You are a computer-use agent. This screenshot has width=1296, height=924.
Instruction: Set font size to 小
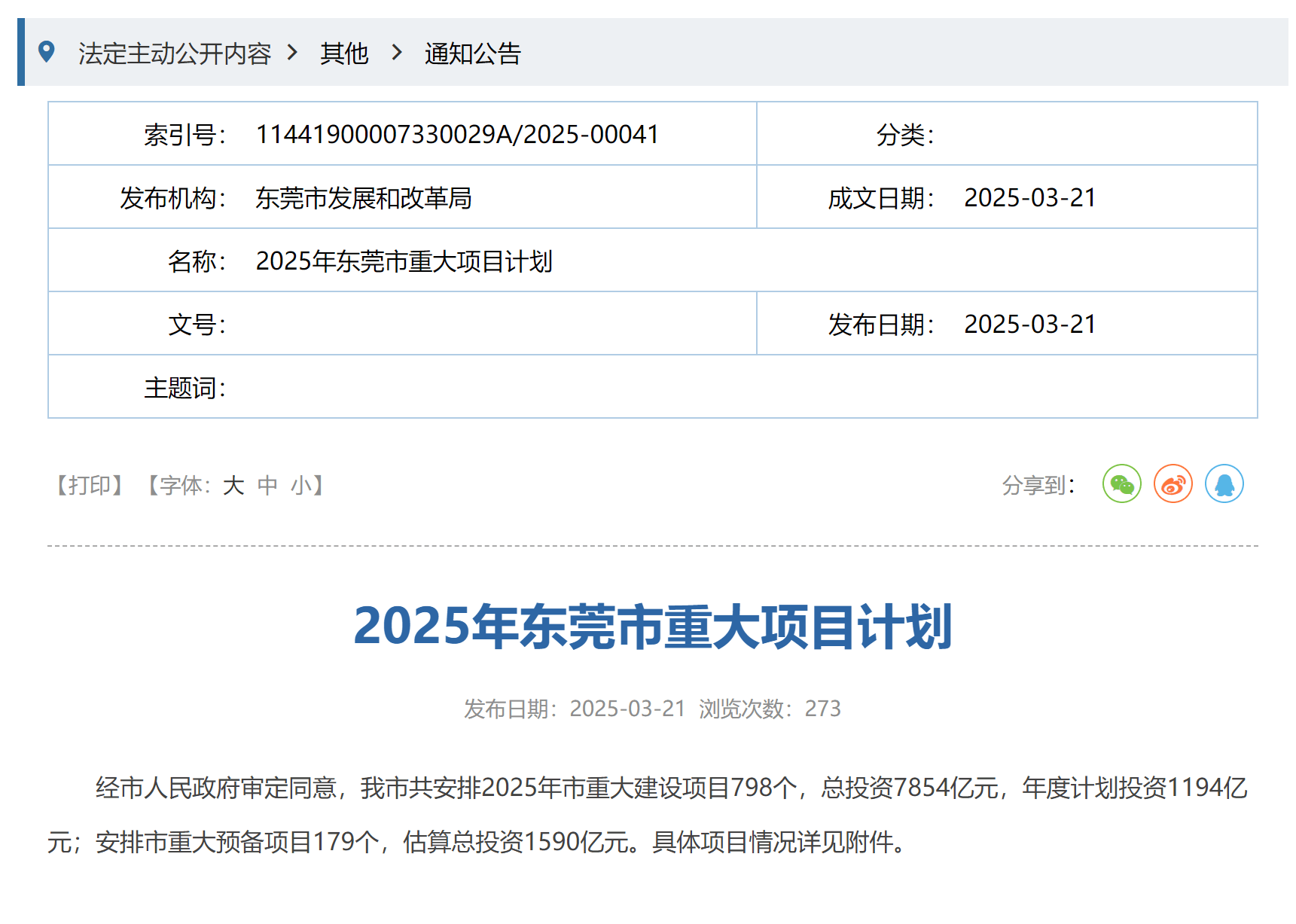(301, 485)
